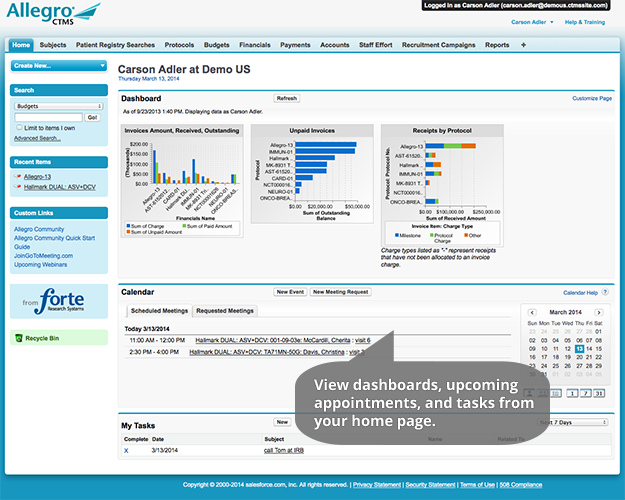625x500 pixels.
Task: Click the icon beside Hallmark DUAL recent item
Action: click(17, 187)
